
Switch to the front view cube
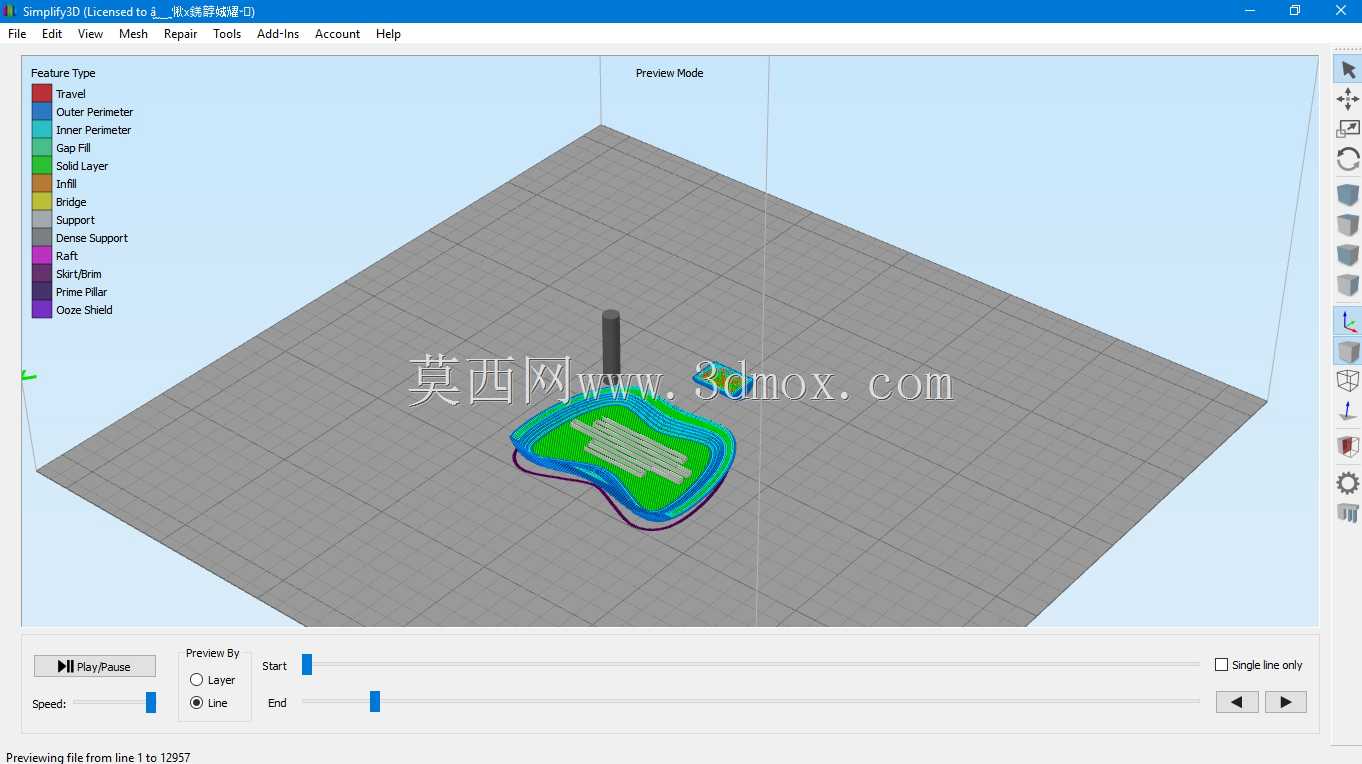pyautogui.click(x=1348, y=255)
